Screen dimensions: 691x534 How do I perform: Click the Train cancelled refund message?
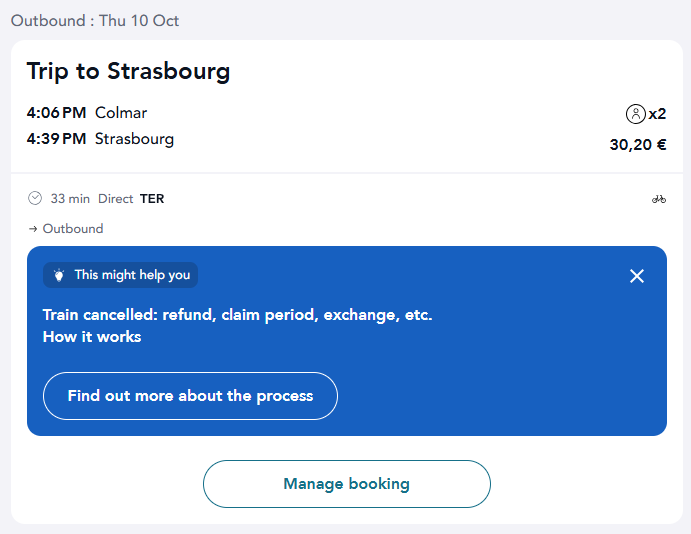point(238,315)
